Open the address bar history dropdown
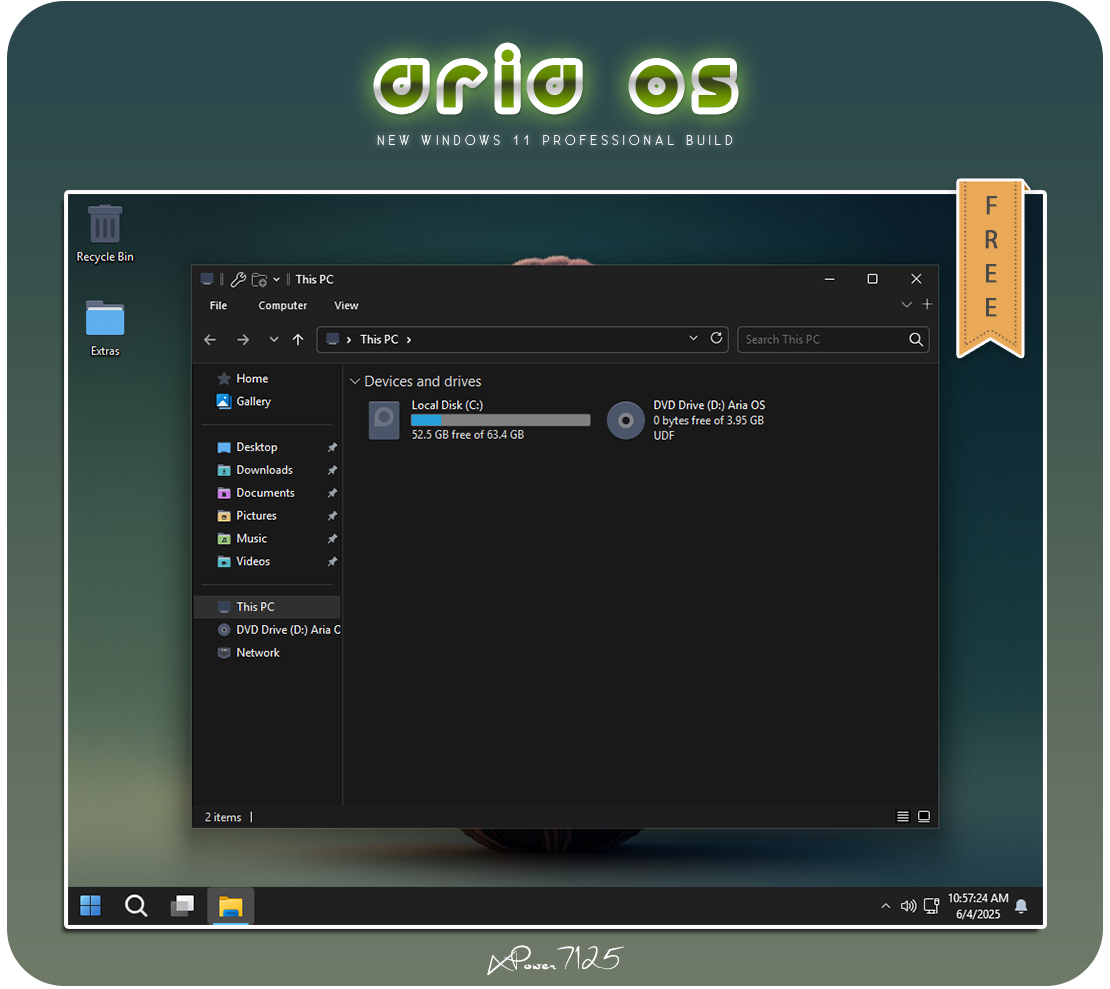Image resolution: width=1110 pixels, height=989 pixels. (693, 338)
